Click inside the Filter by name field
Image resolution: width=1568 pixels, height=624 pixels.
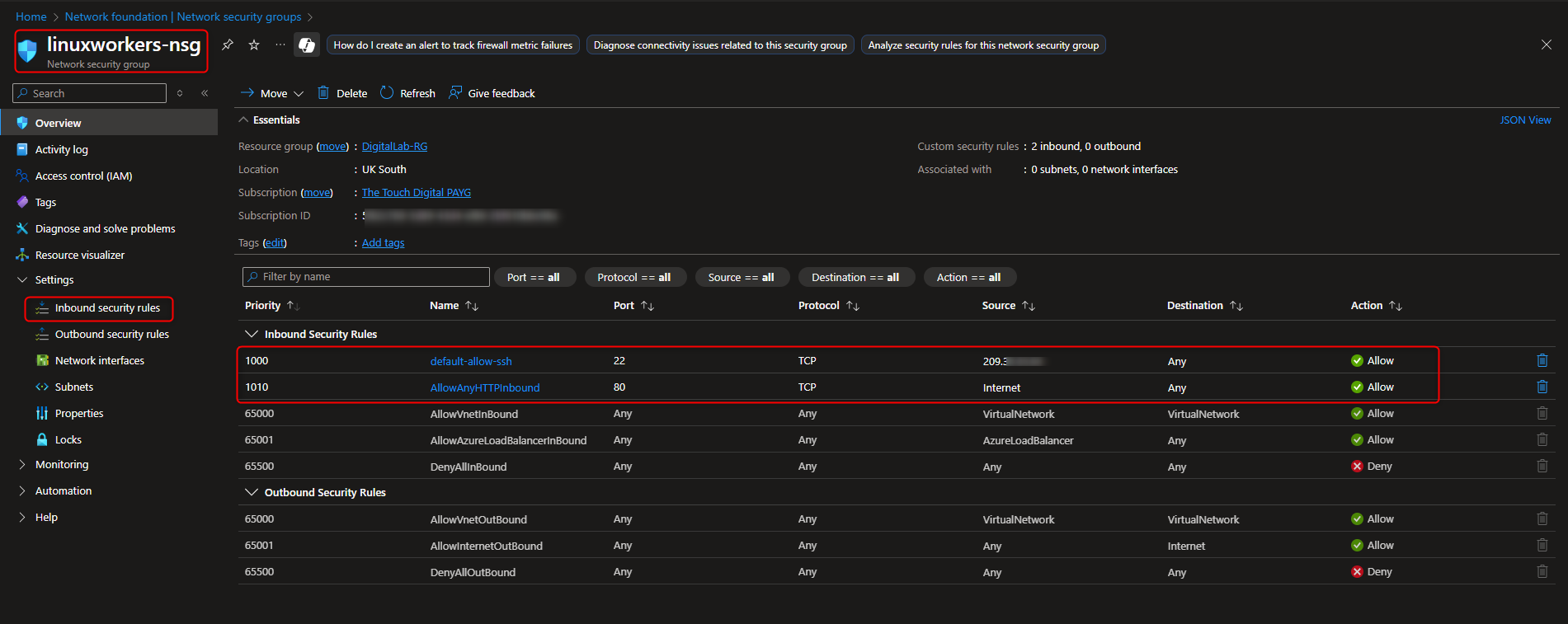[x=366, y=277]
